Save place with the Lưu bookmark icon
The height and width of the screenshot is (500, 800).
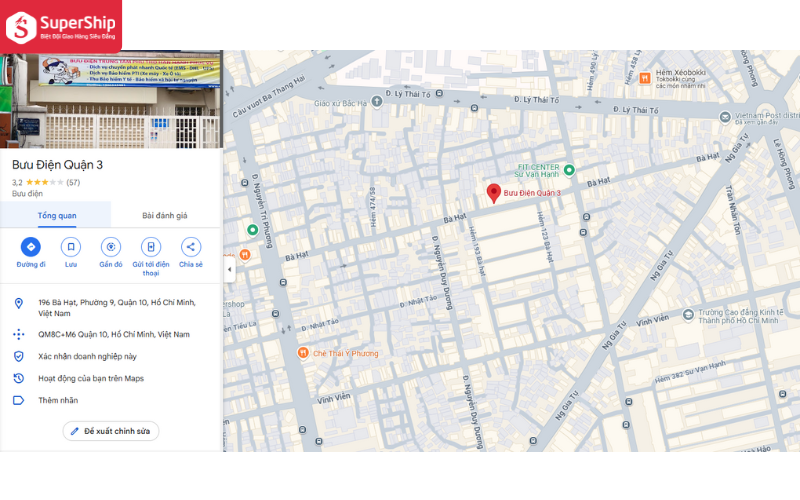[70, 247]
